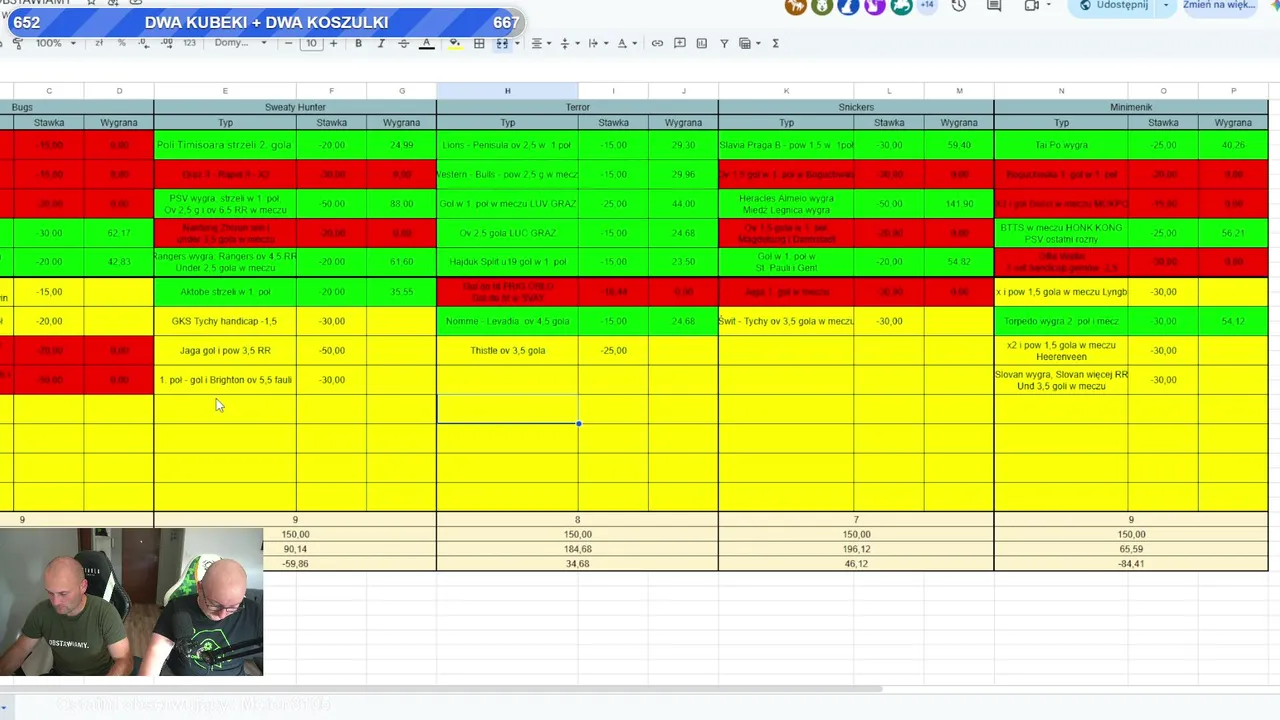The height and width of the screenshot is (720, 1280).
Task: Select the summary cell showing 184,68
Action: pyautogui.click(x=577, y=549)
